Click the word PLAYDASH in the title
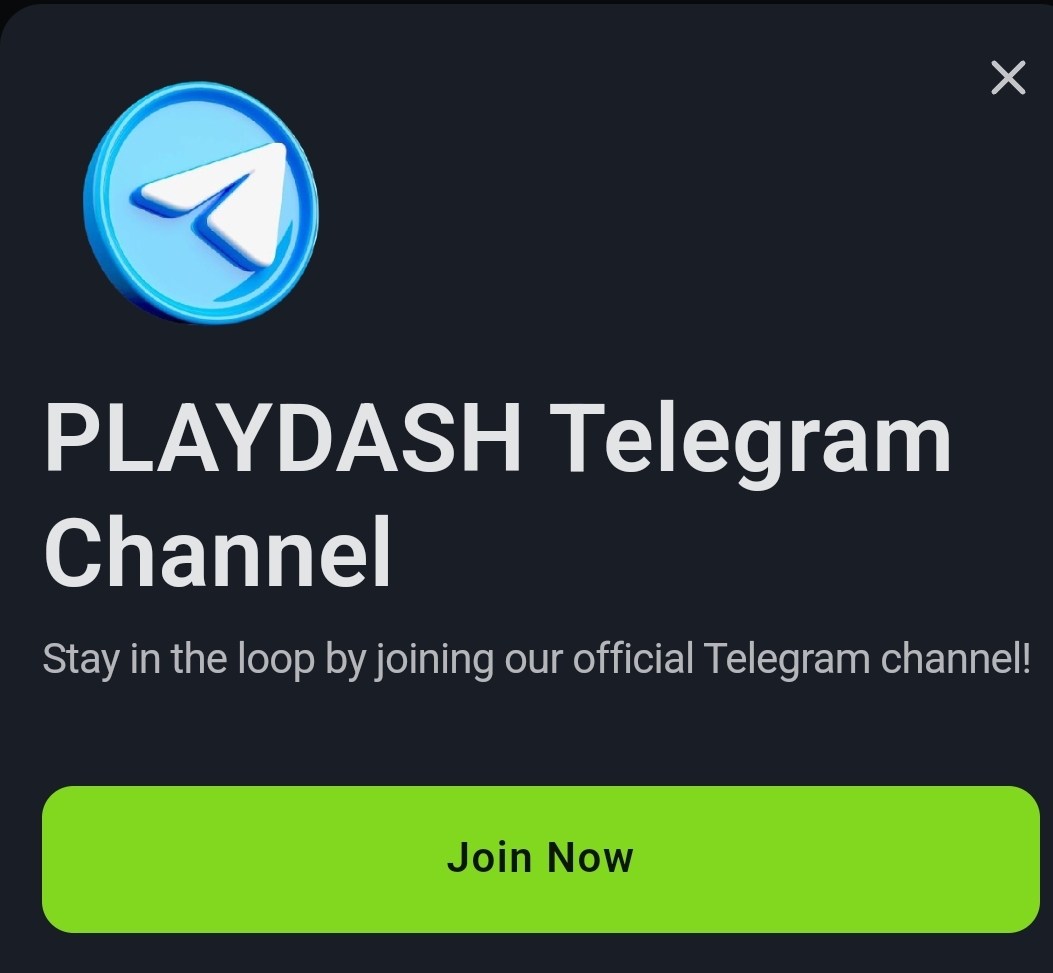The image size is (1053, 973). [x=282, y=438]
